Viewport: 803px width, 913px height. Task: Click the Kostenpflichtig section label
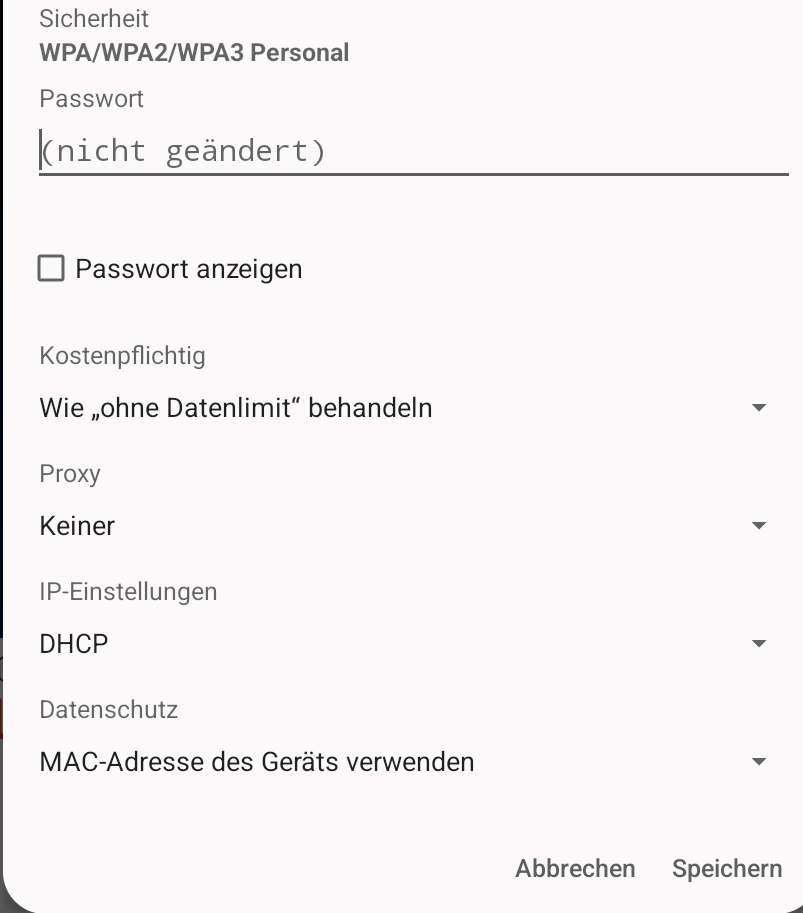pyautogui.click(x=122, y=355)
